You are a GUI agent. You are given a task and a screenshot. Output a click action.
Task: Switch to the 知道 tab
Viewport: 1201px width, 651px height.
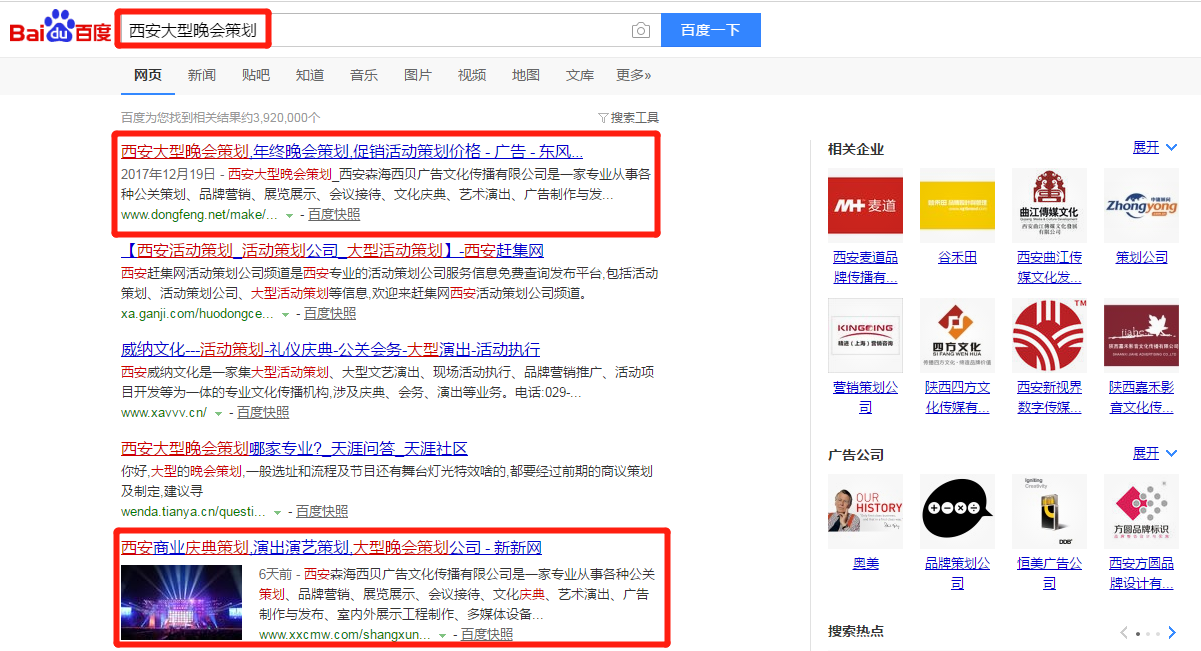(x=310, y=75)
